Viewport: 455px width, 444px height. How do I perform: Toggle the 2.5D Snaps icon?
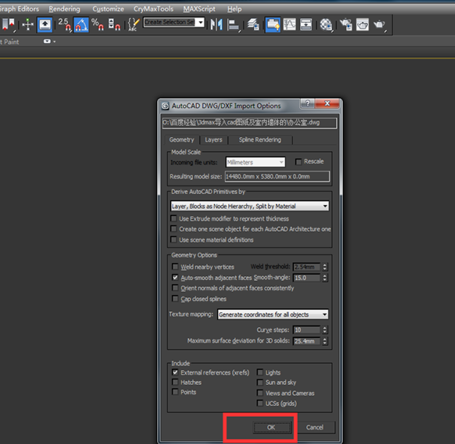click(x=64, y=25)
